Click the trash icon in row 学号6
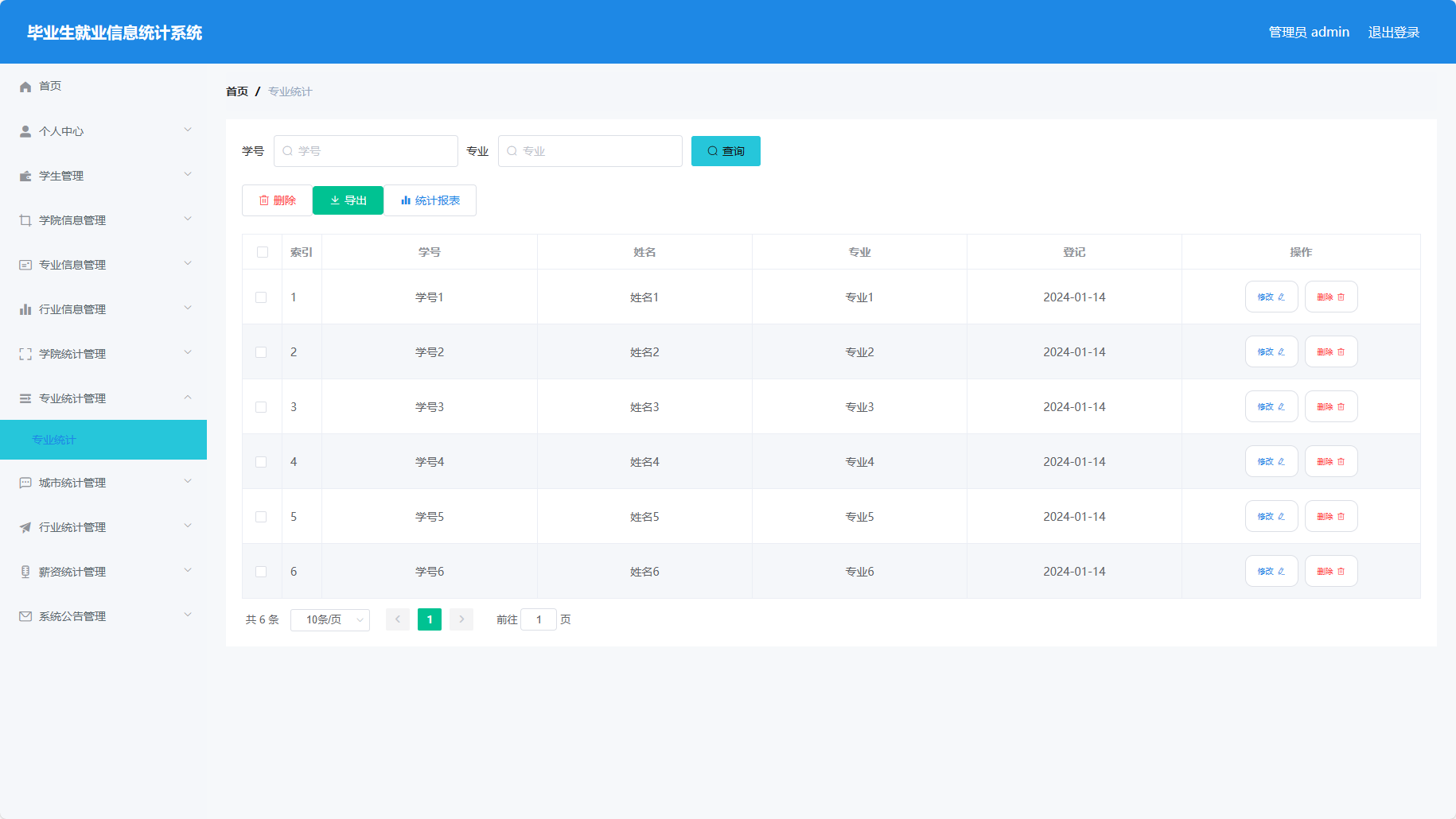1456x819 pixels. [x=1341, y=572]
